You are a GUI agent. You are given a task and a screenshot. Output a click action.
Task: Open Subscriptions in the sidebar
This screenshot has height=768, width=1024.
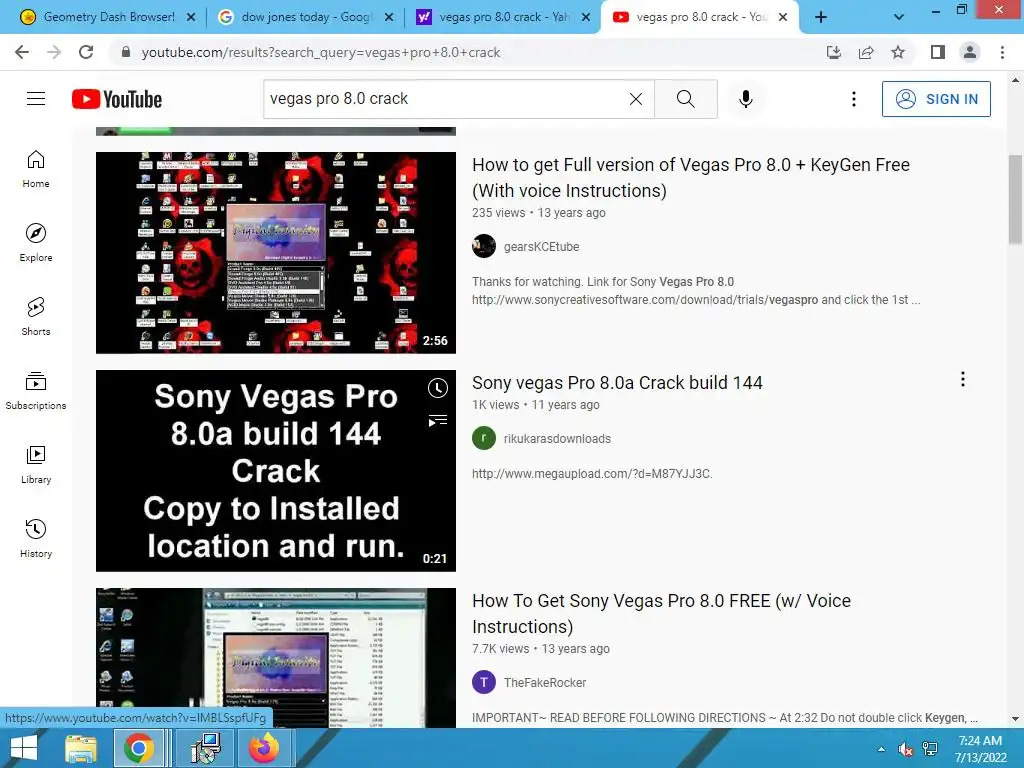click(36, 391)
